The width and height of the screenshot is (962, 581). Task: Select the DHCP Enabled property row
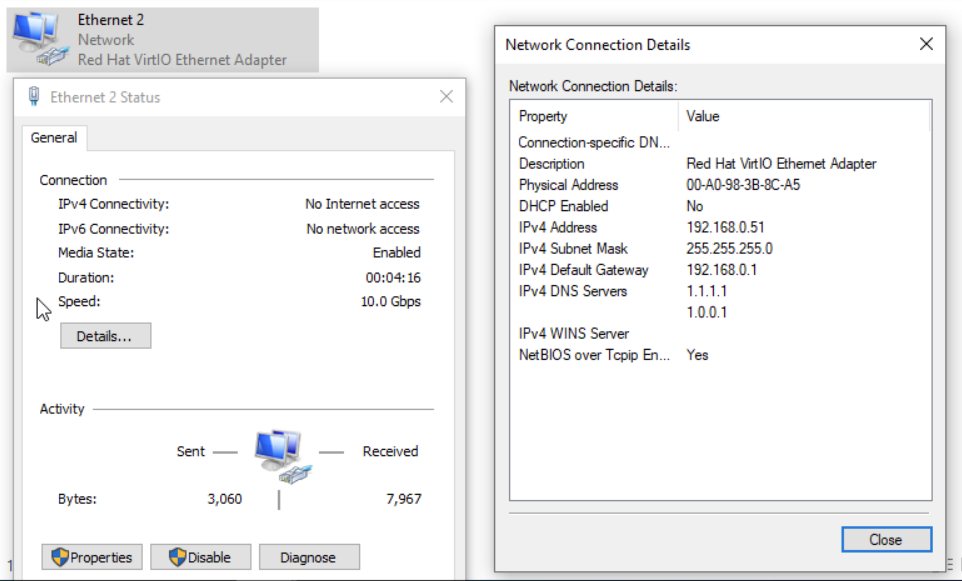coord(563,206)
